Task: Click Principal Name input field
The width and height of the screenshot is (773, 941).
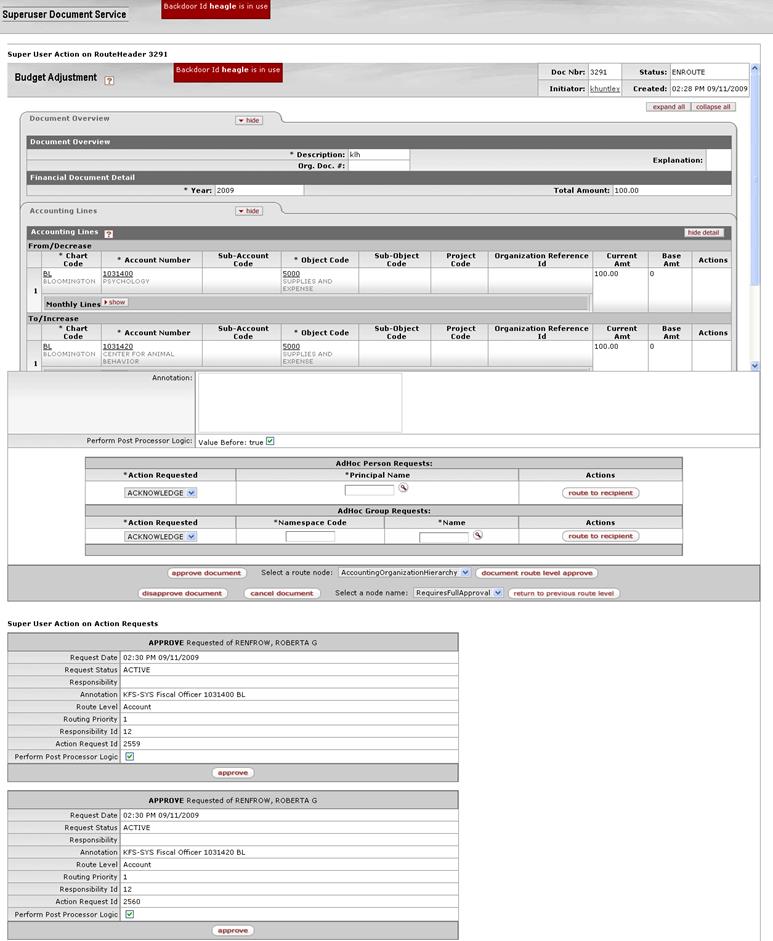Action: (369, 490)
